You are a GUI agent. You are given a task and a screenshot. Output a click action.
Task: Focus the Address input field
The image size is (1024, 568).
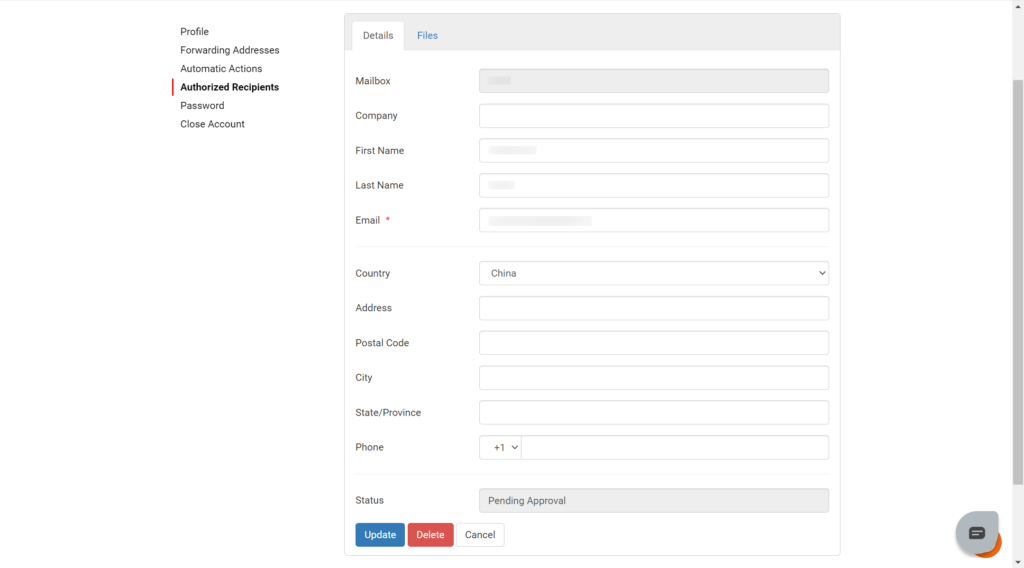(x=653, y=308)
